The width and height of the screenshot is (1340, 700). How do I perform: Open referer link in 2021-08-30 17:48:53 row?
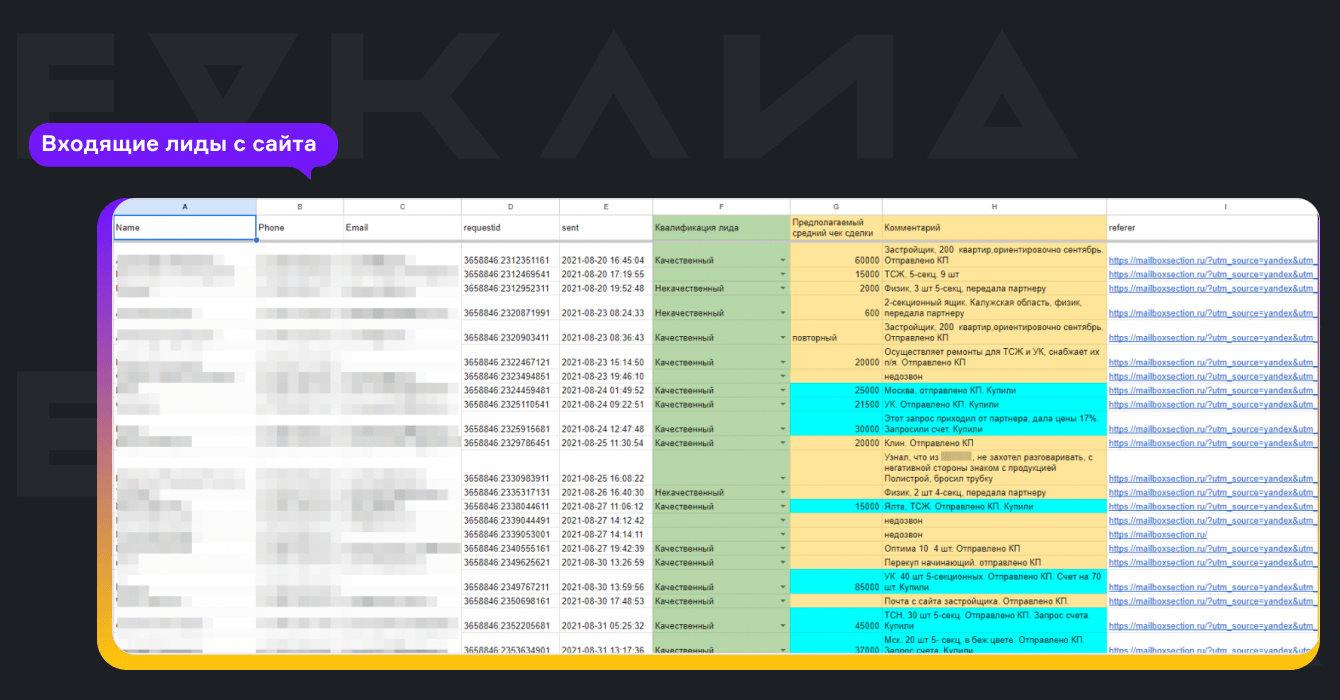[x=1213, y=601]
